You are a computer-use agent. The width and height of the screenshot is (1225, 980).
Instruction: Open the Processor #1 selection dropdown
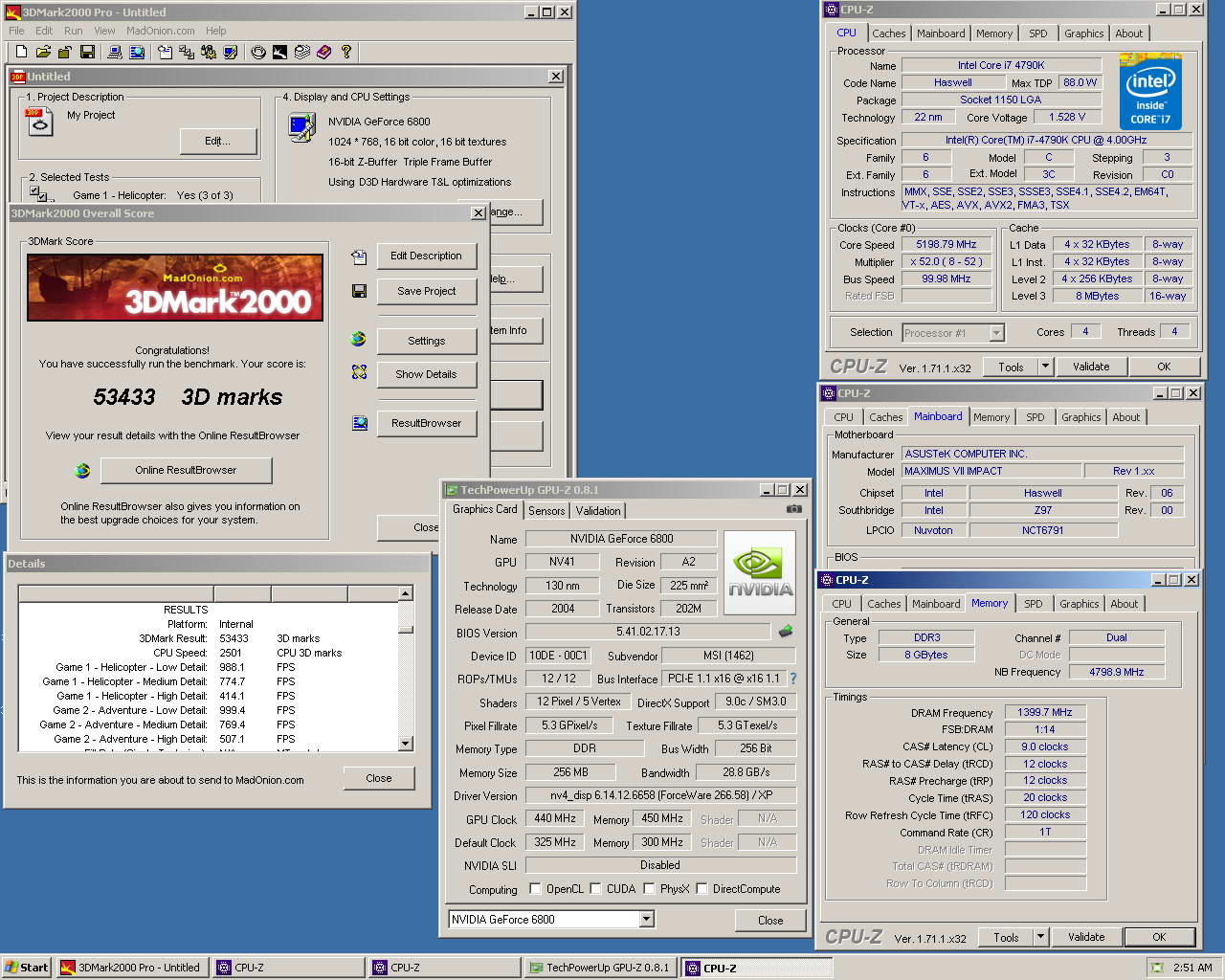[996, 333]
